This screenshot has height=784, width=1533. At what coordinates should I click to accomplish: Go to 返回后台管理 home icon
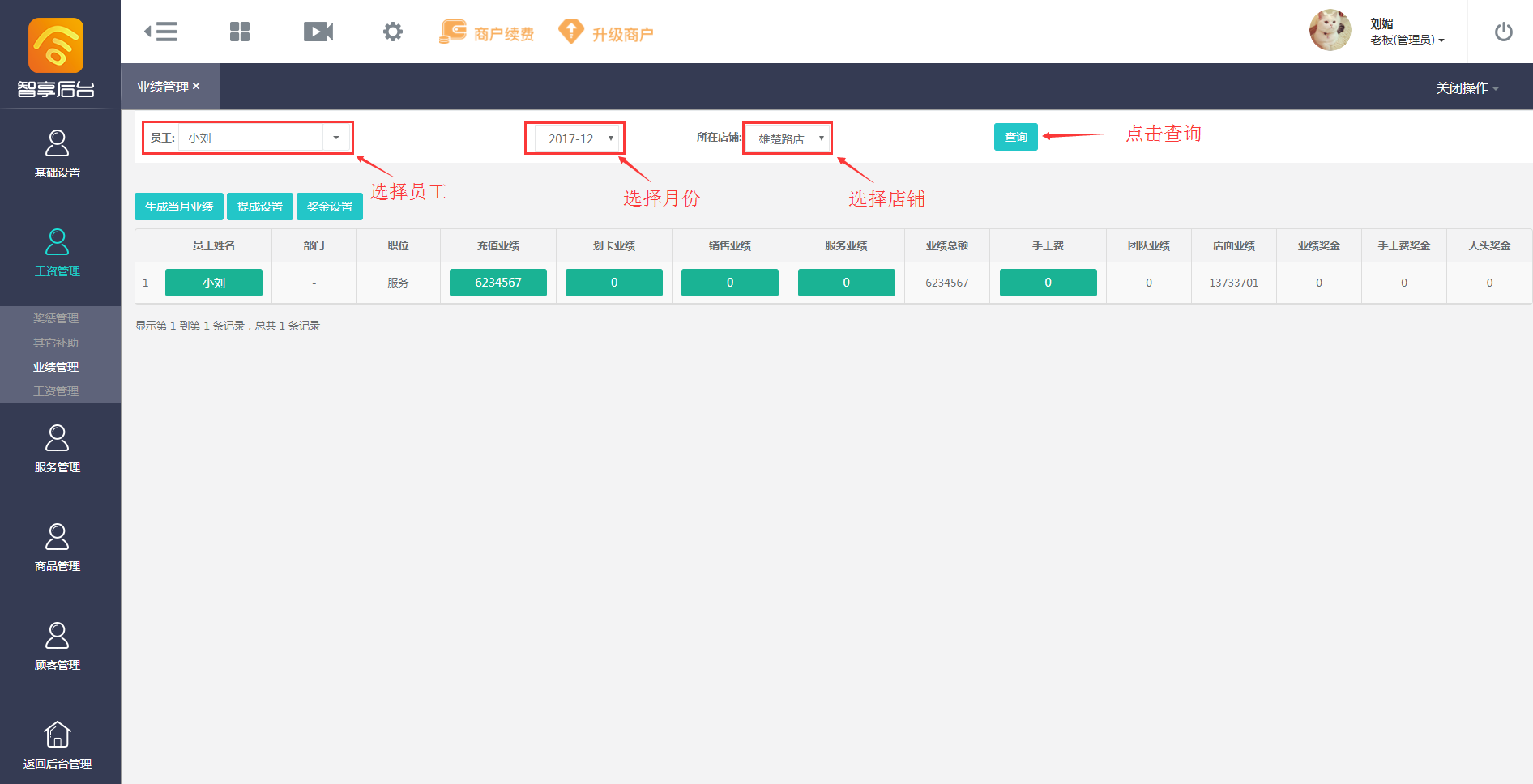coord(58,745)
